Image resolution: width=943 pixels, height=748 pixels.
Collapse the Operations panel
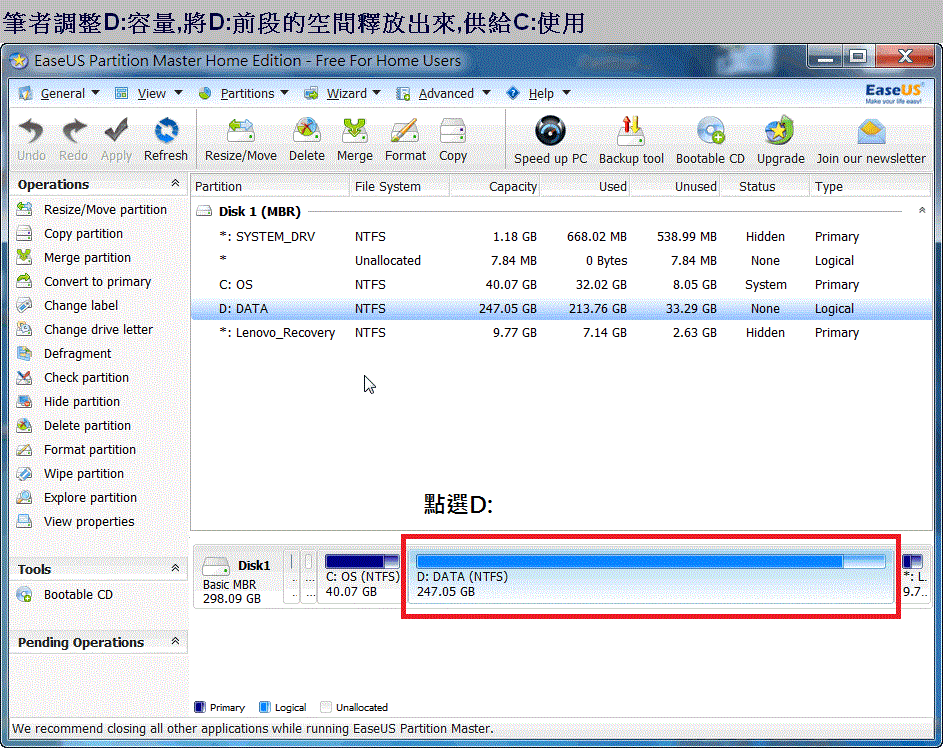tap(175, 183)
